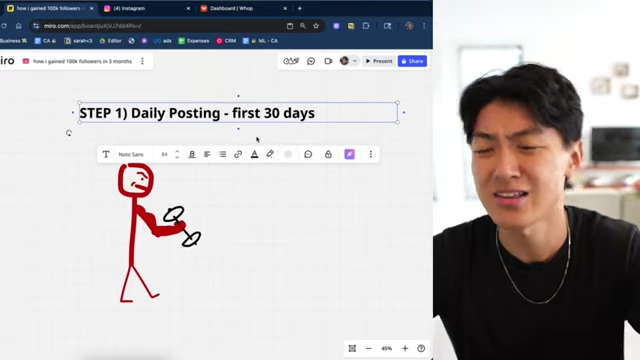Toggle the frames panel icon near zoom
Screen dimensions: 640x360
[x=352, y=349]
